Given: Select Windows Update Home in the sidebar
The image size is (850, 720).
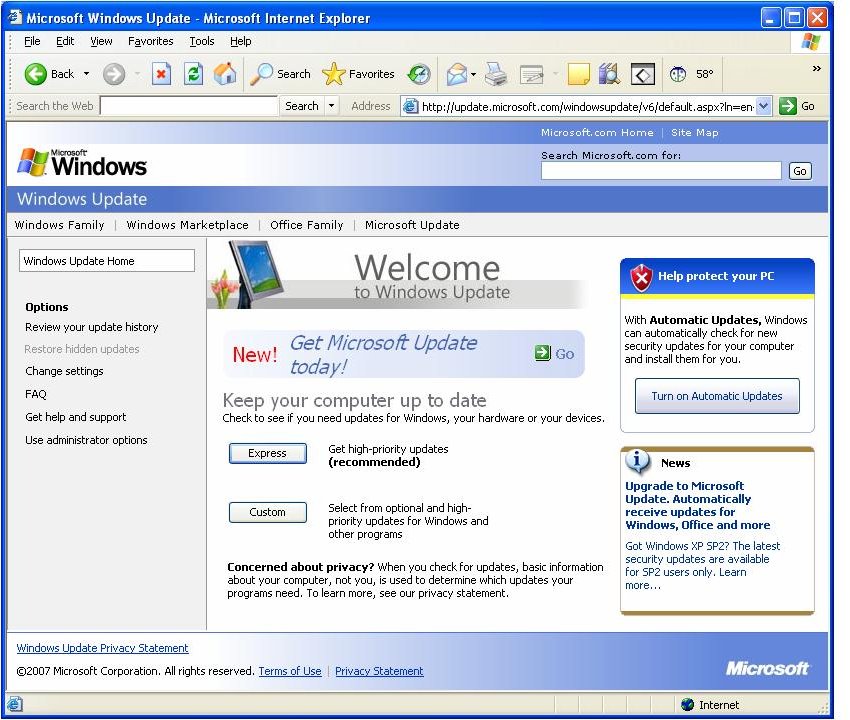Looking at the screenshot, I should click(107, 261).
